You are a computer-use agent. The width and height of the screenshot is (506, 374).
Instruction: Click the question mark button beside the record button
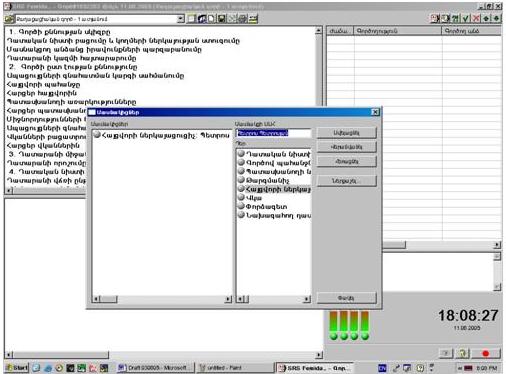click(x=463, y=353)
